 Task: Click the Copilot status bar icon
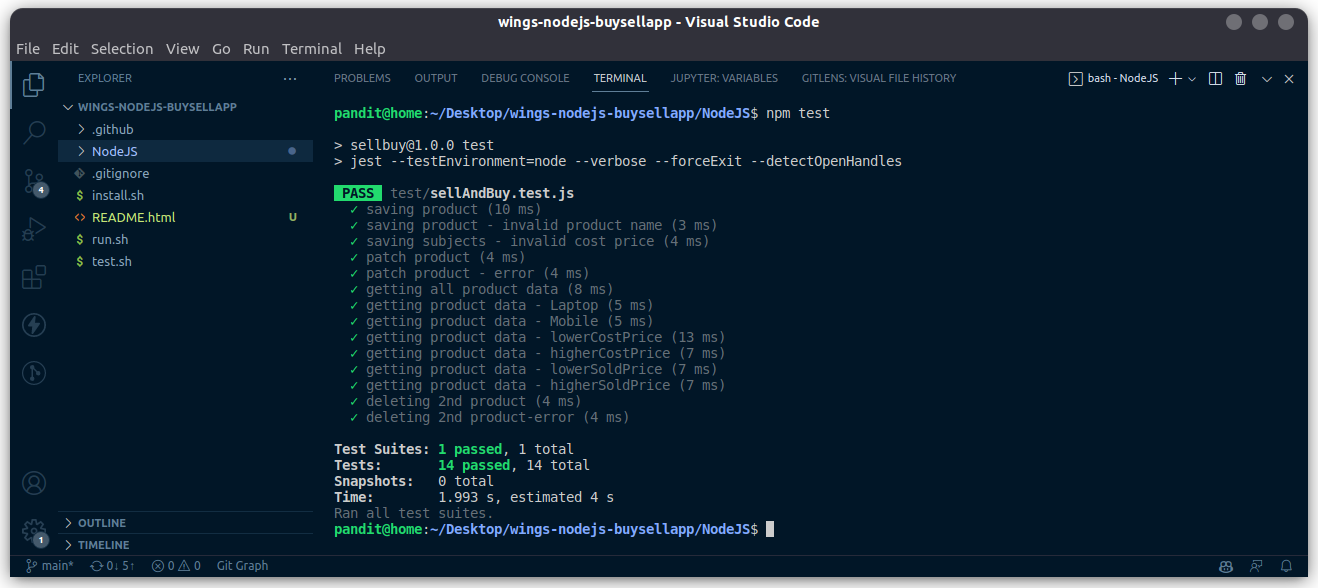click(x=1226, y=566)
